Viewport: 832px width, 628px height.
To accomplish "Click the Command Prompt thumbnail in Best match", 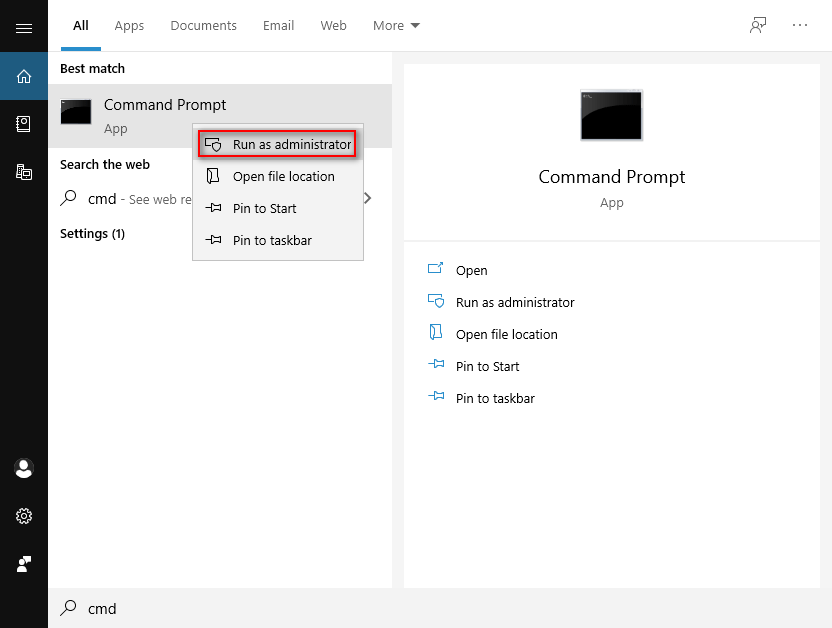I will [x=76, y=113].
